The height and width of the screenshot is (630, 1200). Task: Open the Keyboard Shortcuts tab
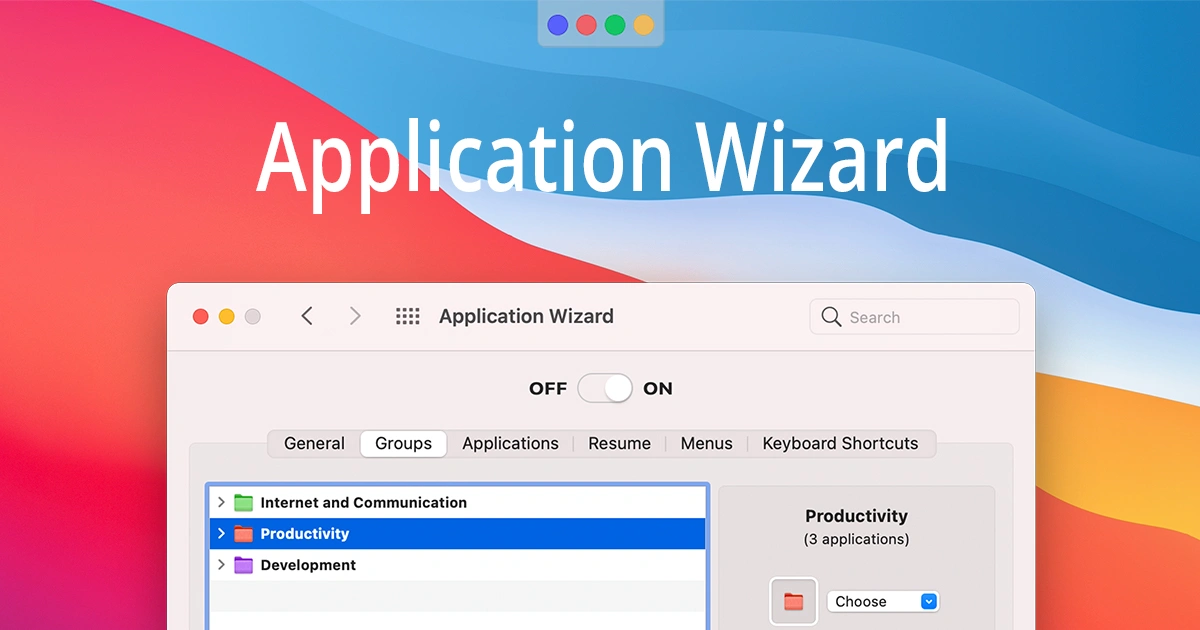pyautogui.click(x=840, y=443)
